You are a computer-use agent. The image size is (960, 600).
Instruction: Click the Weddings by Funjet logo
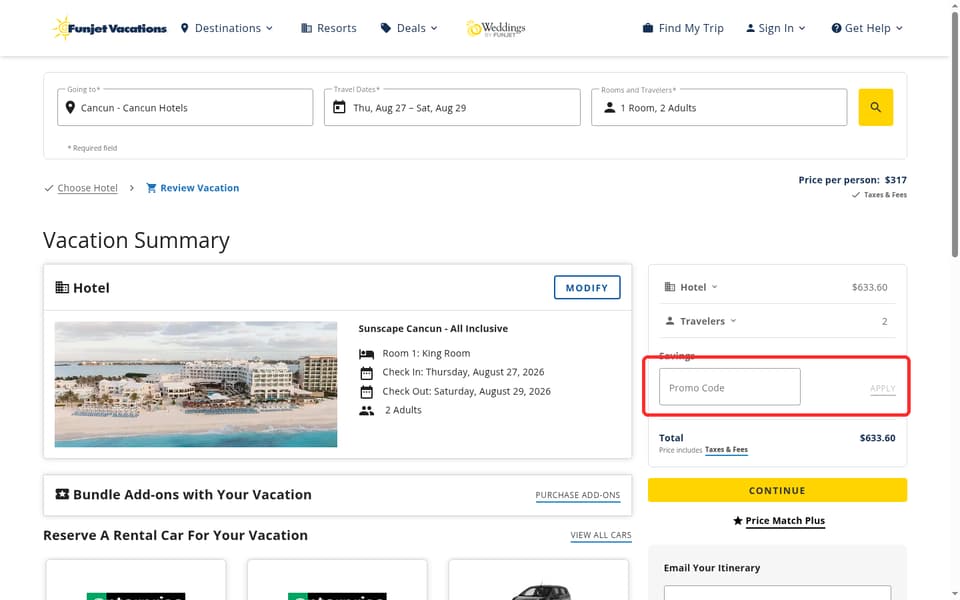tap(495, 28)
